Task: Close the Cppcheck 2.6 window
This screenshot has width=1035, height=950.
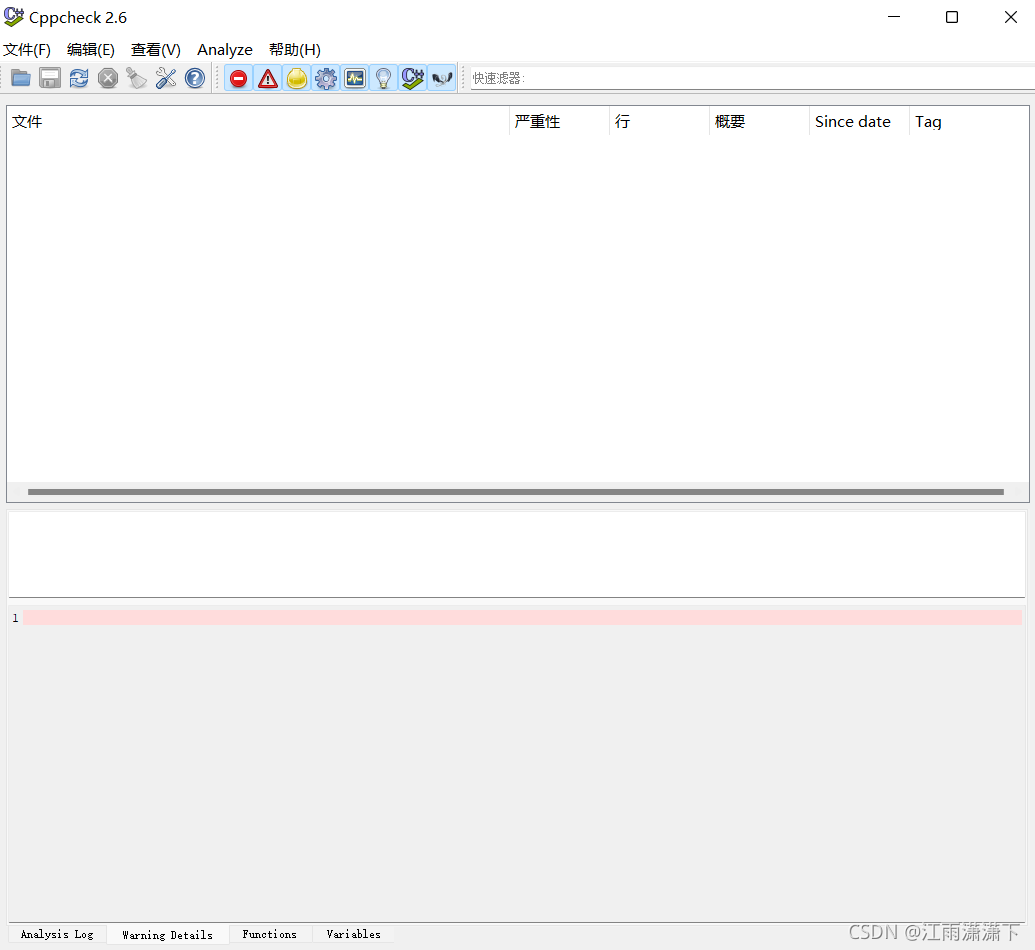Action: (x=1010, y=17)
